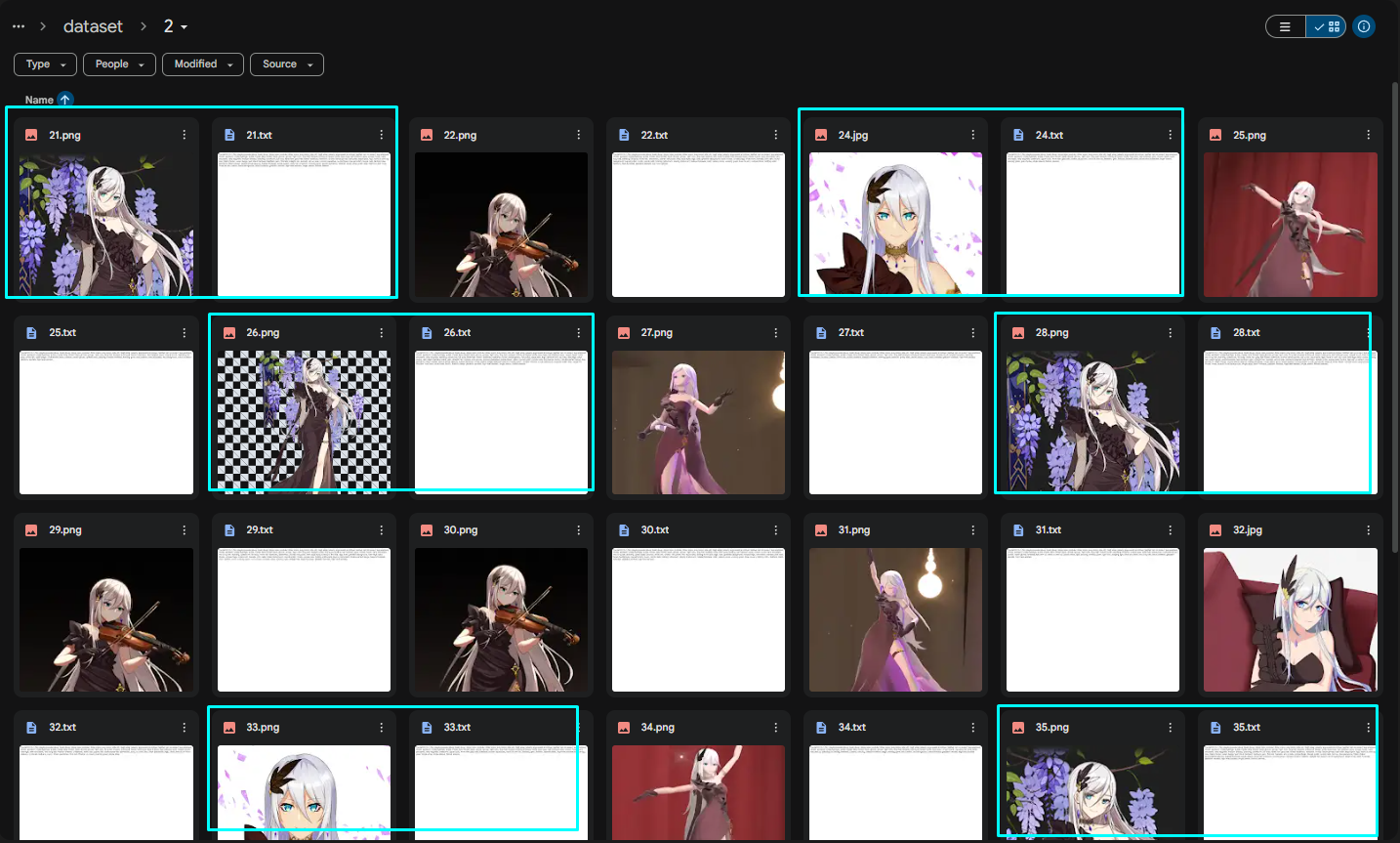Sort files by the Name header

pyautogui.click(x=39, y=100)
